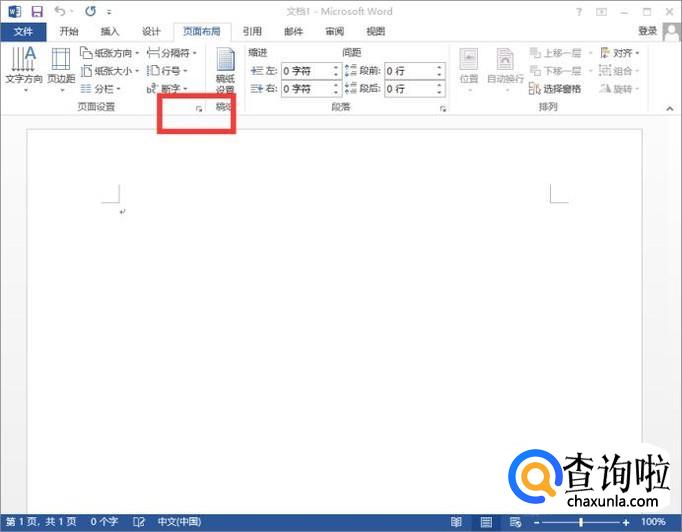Screen dimensions: 682x532
Task: Expand the 纸张方向 orientation dropdown
Action: pyautogui.click(x=110, y=53)
